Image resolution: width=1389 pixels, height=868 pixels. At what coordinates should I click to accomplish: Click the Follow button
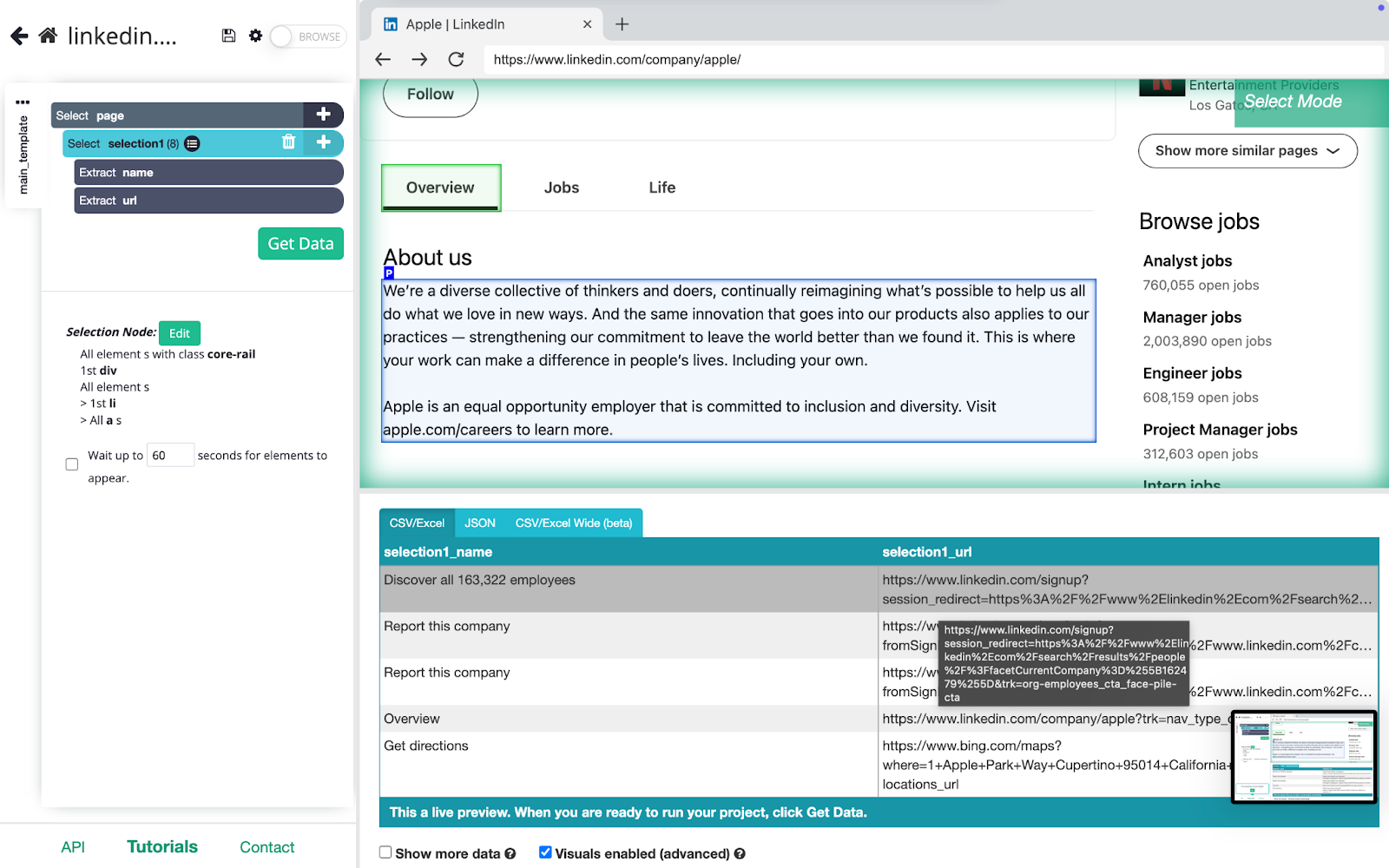click(x=431, y=95)
